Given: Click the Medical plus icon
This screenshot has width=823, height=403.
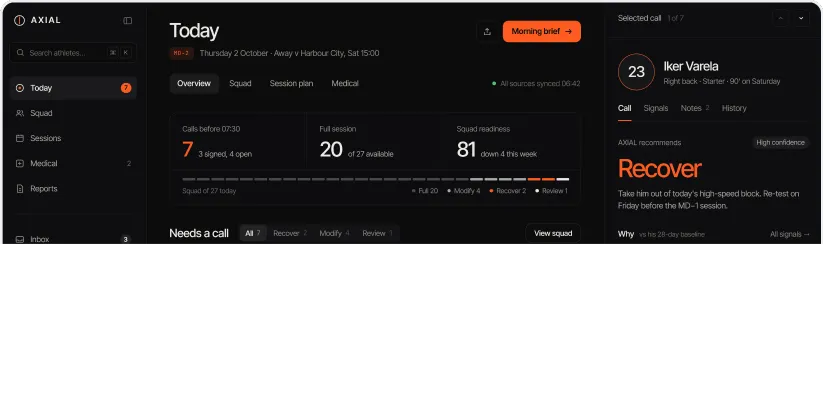Looking at the screenshot, I should point(20,163).
